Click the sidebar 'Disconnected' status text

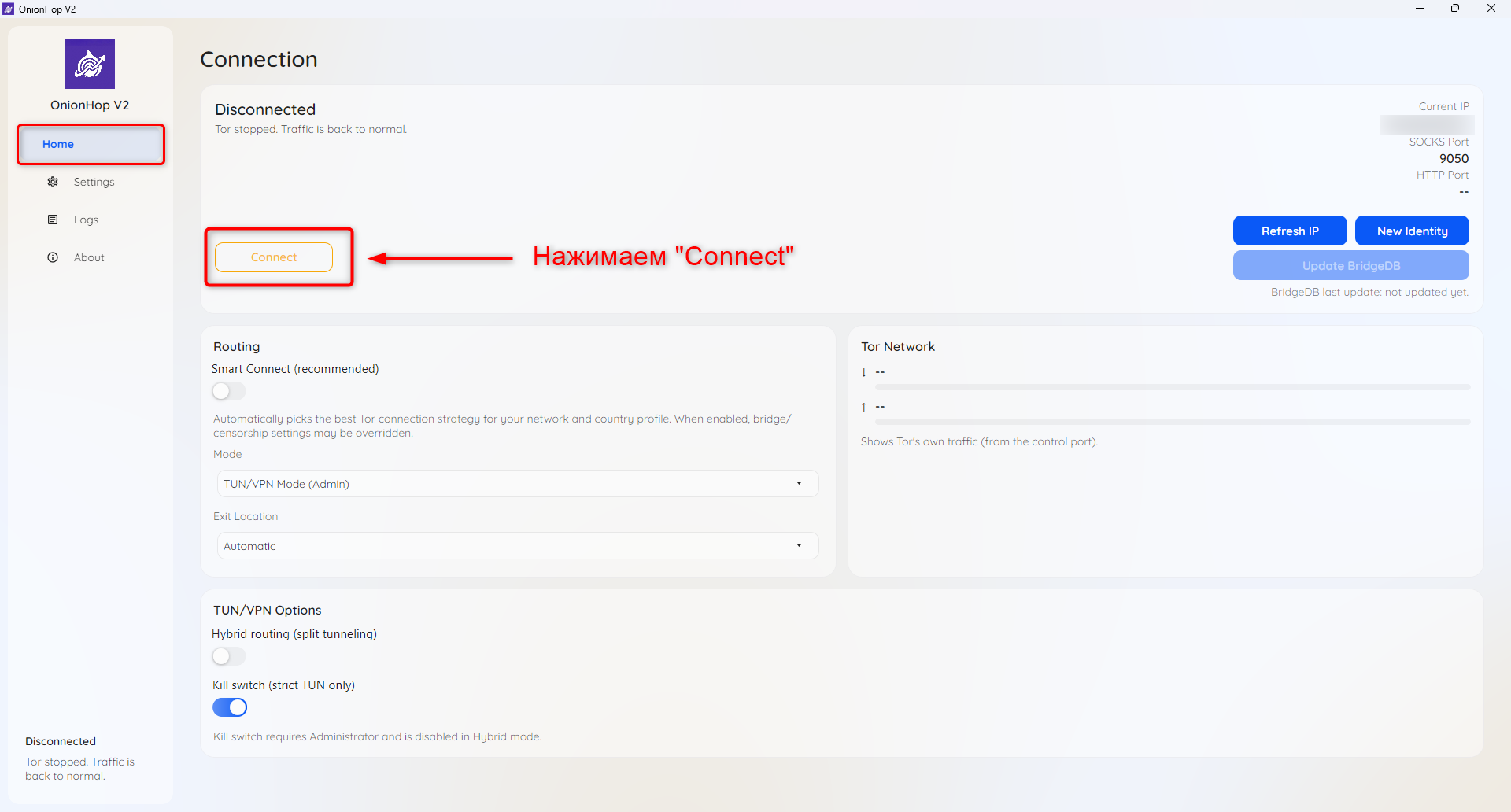coord(61,741)
